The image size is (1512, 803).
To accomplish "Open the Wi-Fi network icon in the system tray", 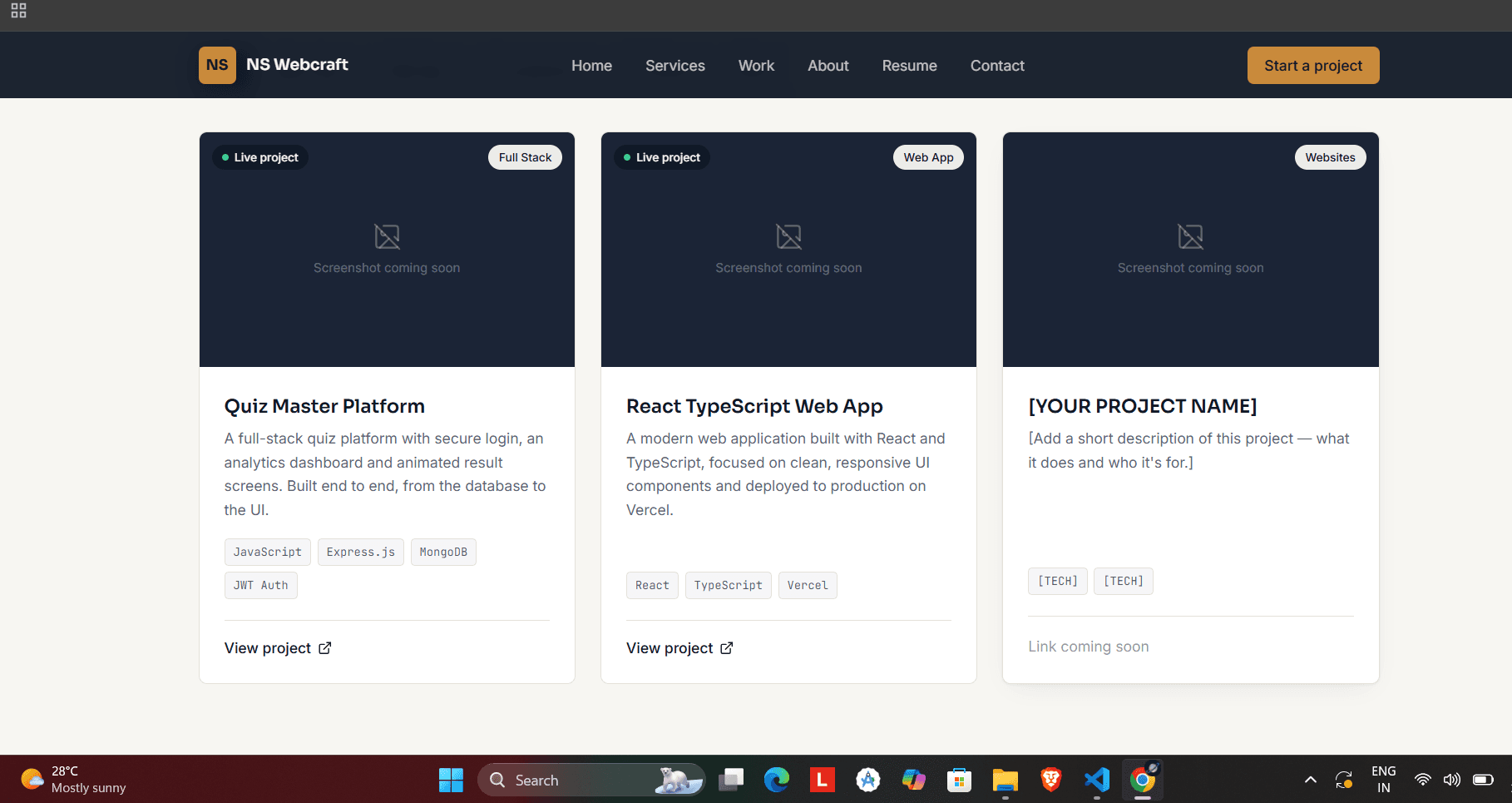I will [x=1422, y=780].
